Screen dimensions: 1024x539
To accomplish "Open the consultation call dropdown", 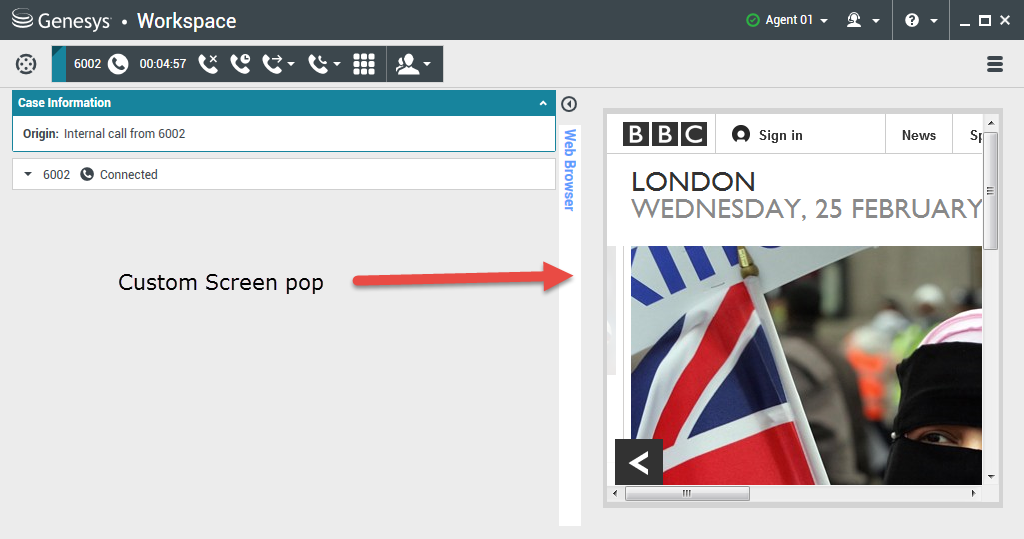I will tap(325, 64).
